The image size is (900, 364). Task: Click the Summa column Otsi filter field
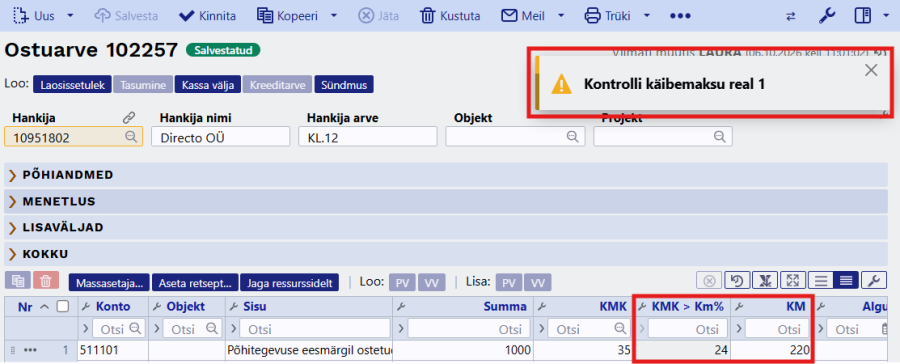[x=470, y=329]
